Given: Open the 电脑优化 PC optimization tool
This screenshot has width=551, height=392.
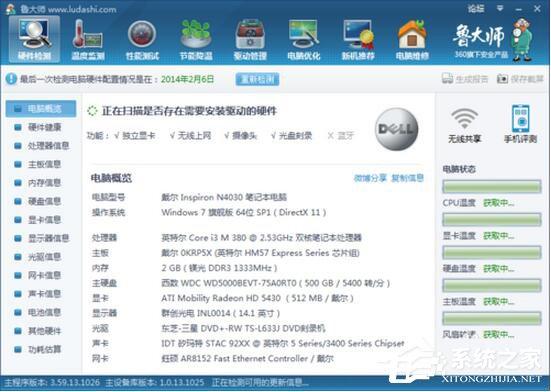Looking at the screenshot, I should coord(304,39).
